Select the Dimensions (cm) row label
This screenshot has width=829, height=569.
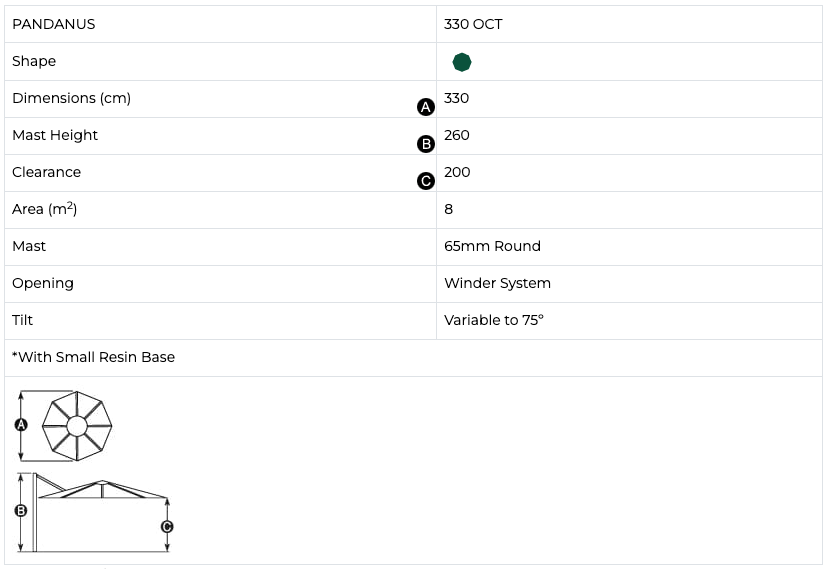coord(71,98)
